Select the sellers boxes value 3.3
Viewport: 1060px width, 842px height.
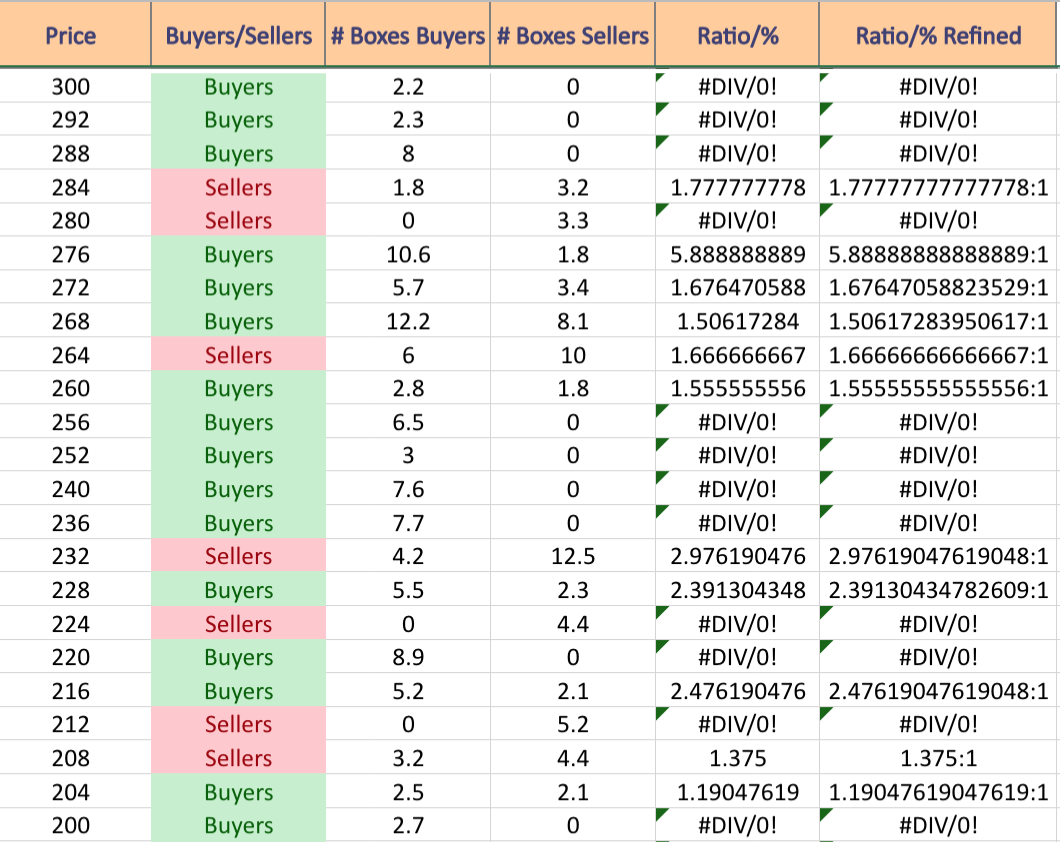click(x=573, y=220)
